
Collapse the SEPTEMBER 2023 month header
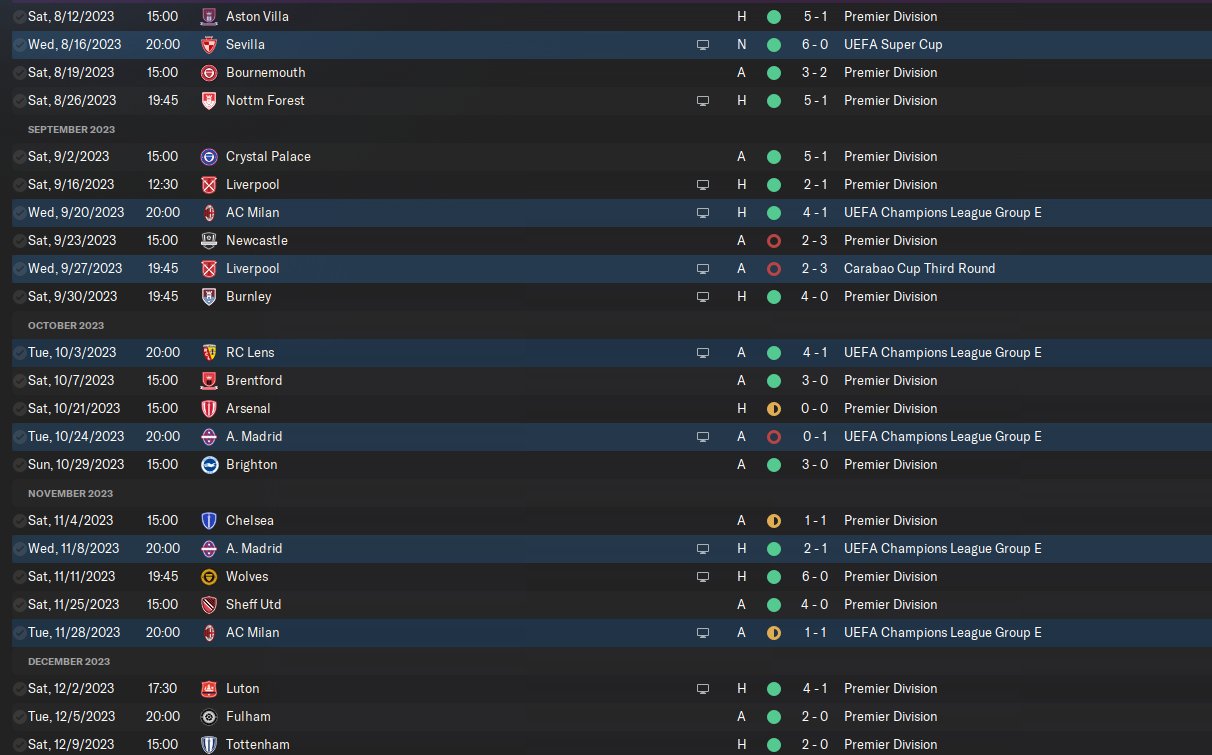[x=71, y=130]
